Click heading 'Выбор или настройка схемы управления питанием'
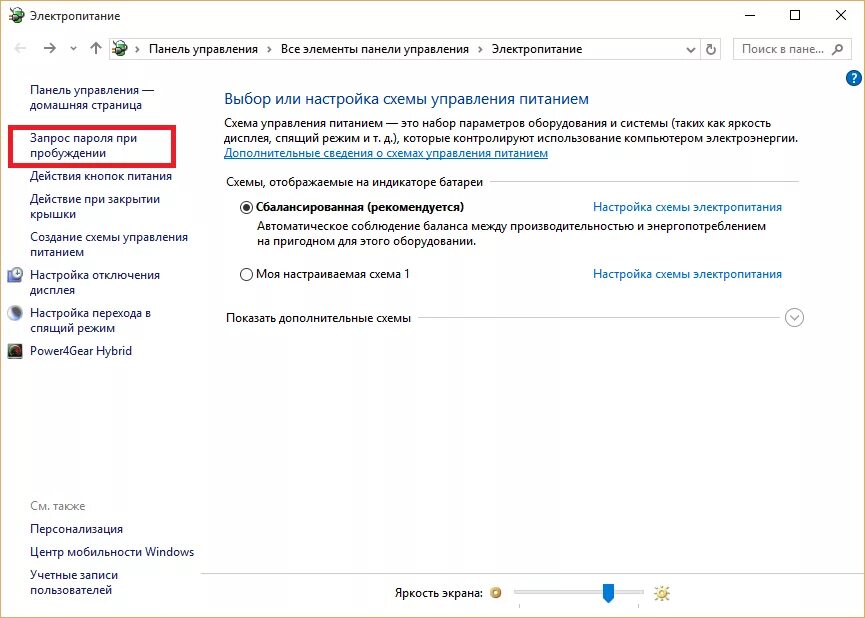 [407, 99]
